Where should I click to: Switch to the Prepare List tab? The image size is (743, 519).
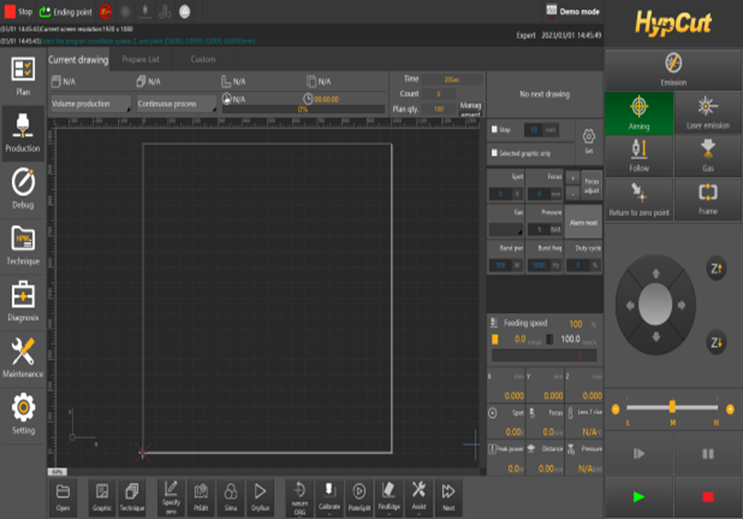click(141, 60)
